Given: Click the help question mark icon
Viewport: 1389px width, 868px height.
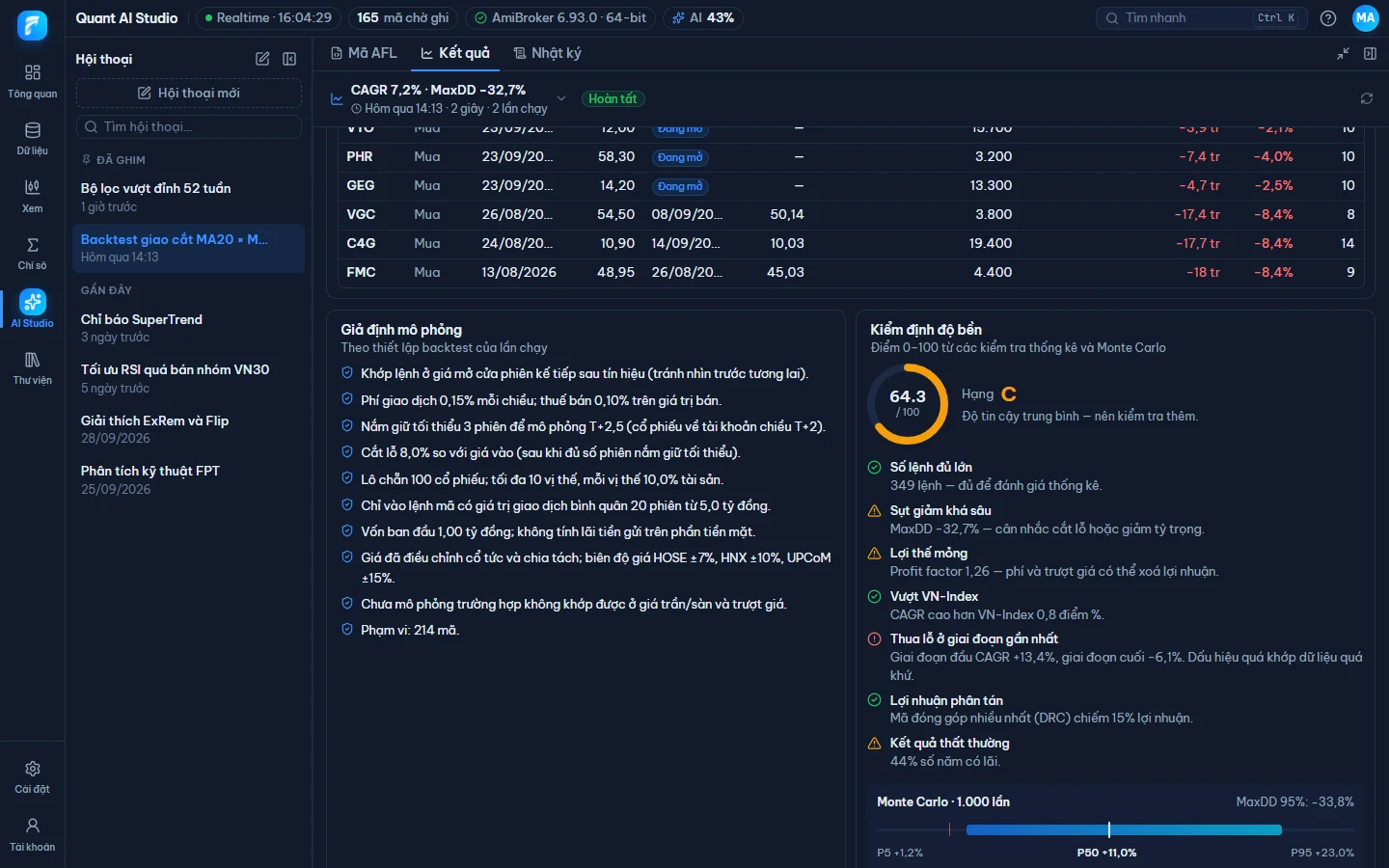Looking at the screenshot, I should click(x=1328, y=18).
